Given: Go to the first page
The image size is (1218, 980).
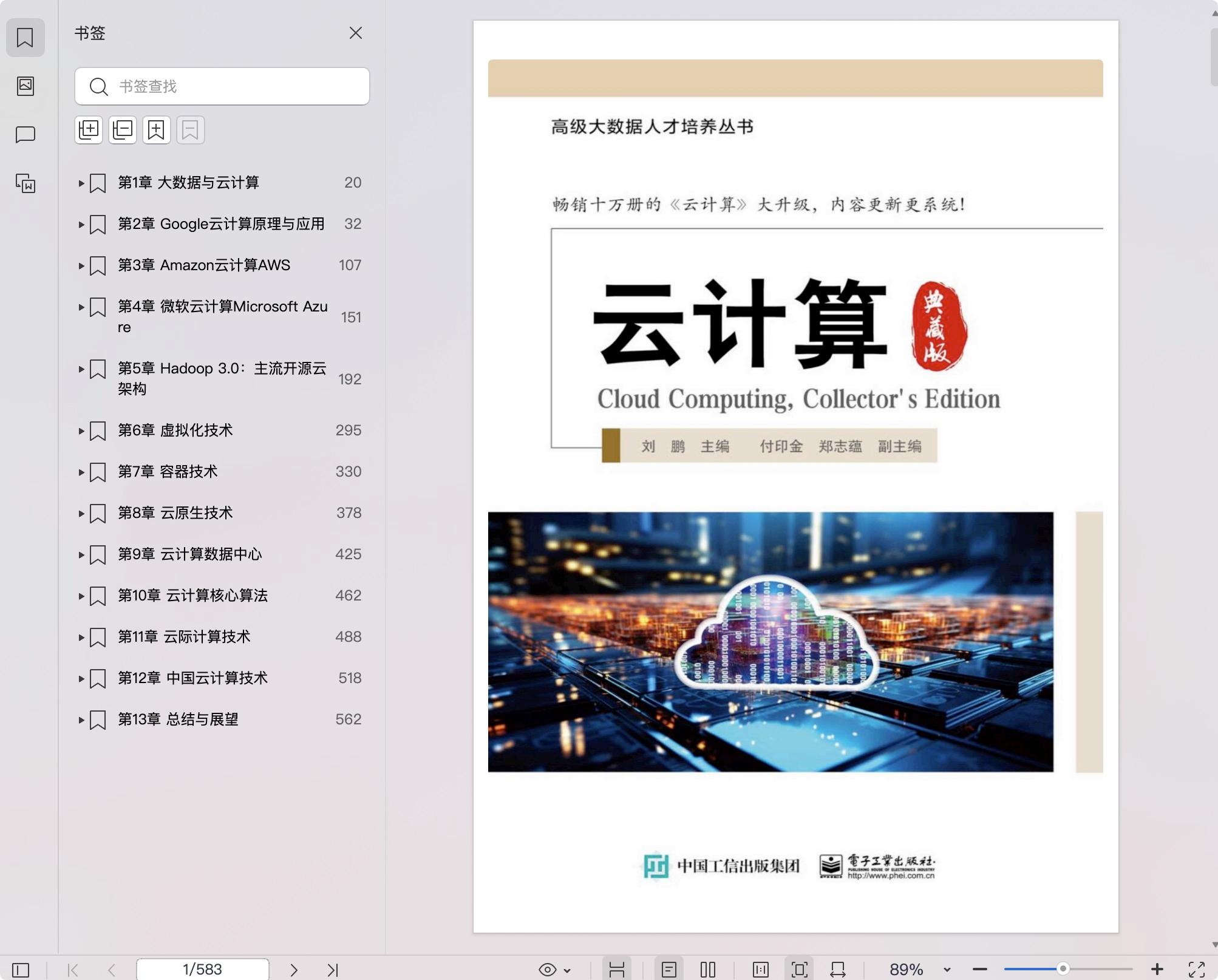Looking at the screenshot, I should pyautogui.click(x=73, y=970).
